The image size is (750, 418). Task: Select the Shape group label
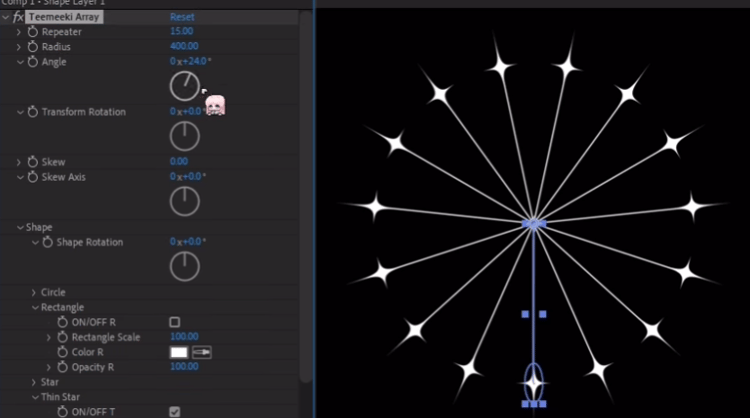pos(39,227)
